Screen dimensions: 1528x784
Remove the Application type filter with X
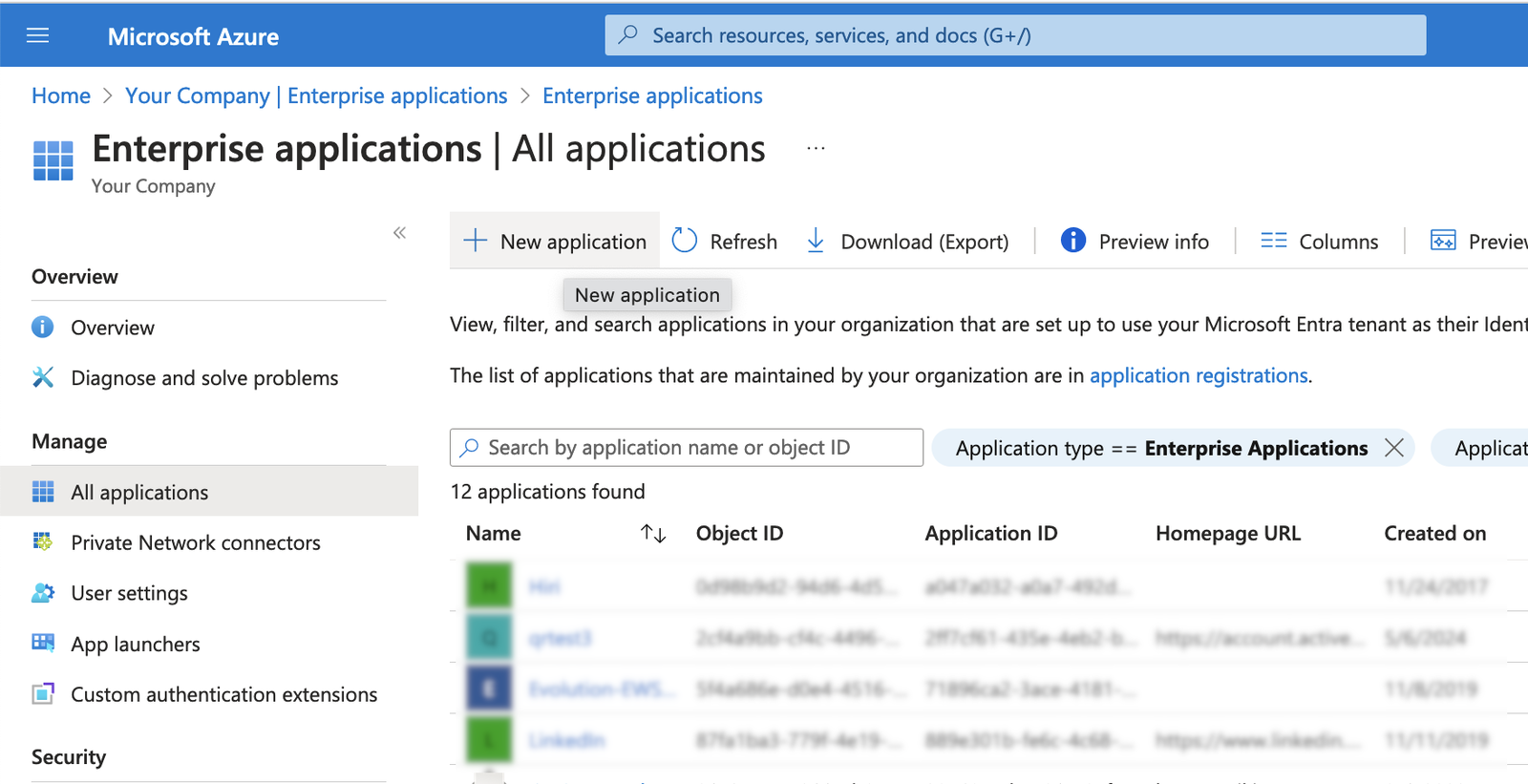click(x=1393, y=448)
